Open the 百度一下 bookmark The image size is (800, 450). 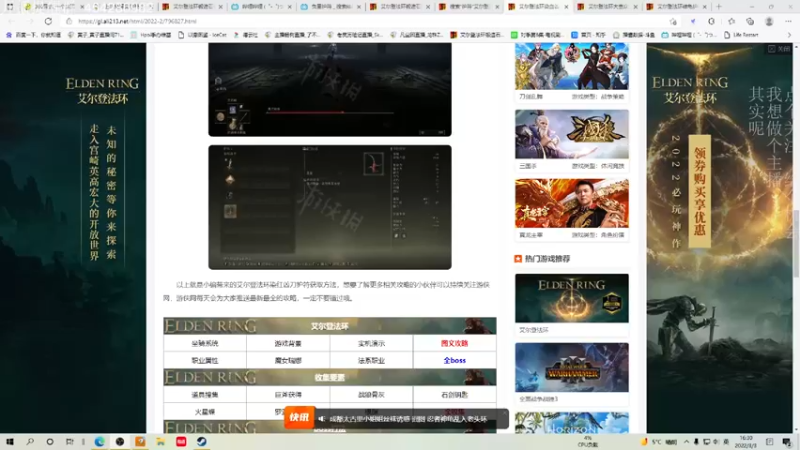tap(33, 35)
